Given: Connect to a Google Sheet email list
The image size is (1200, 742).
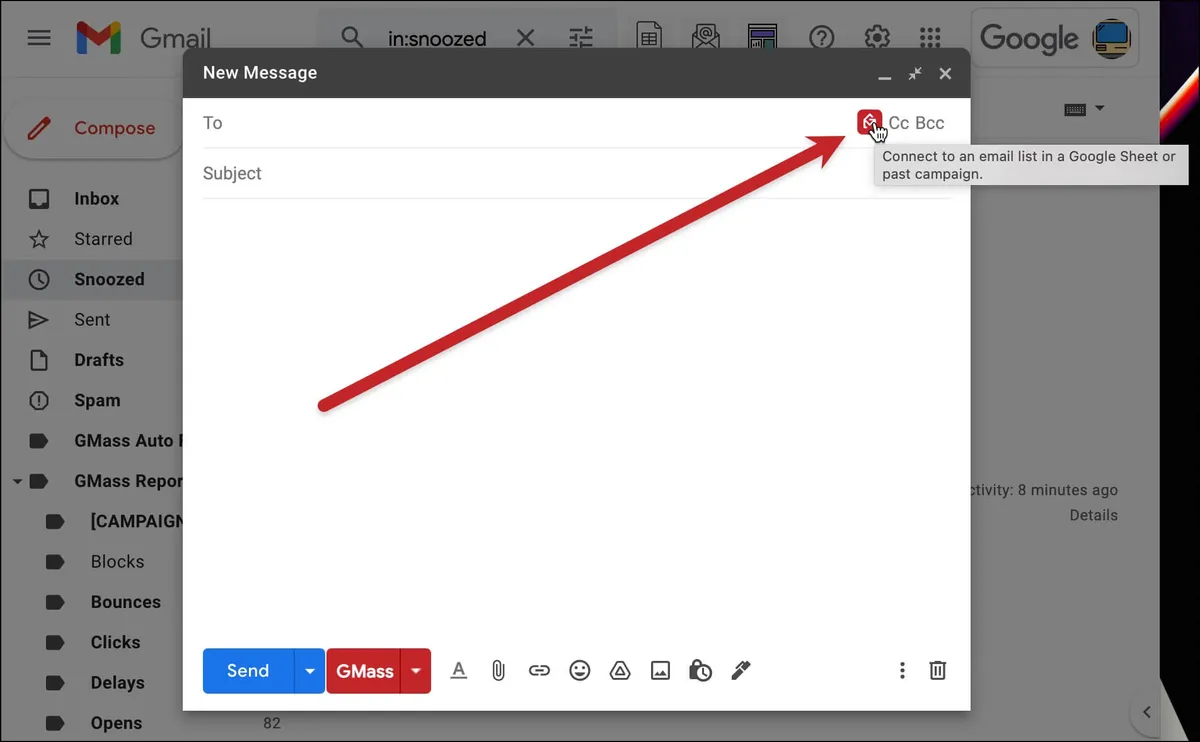Looking at the screenshot, I should point(869,123).
